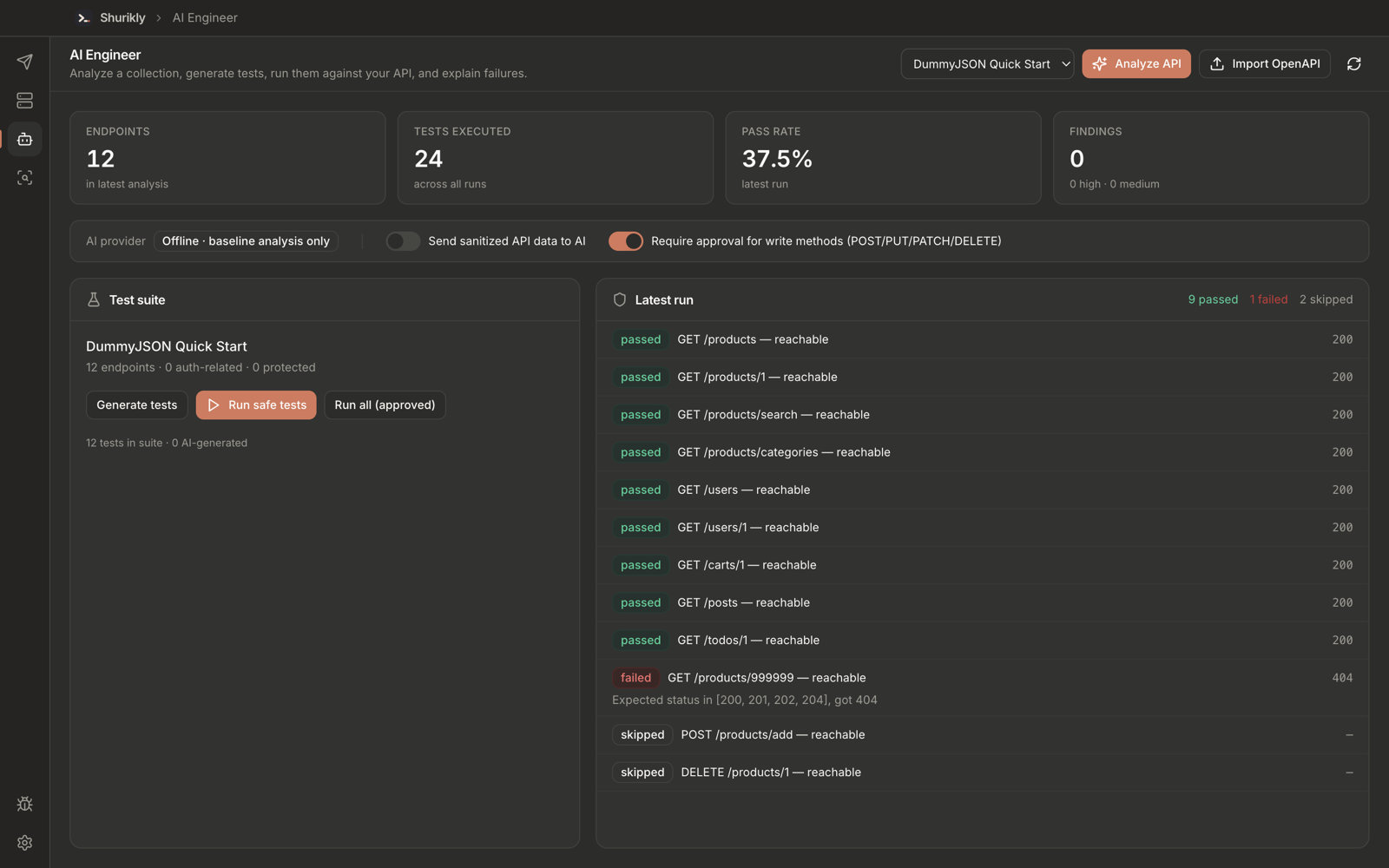Click the Analyze API button
This screenshot has height=868, width=1389.
(x=1136, y=63)
